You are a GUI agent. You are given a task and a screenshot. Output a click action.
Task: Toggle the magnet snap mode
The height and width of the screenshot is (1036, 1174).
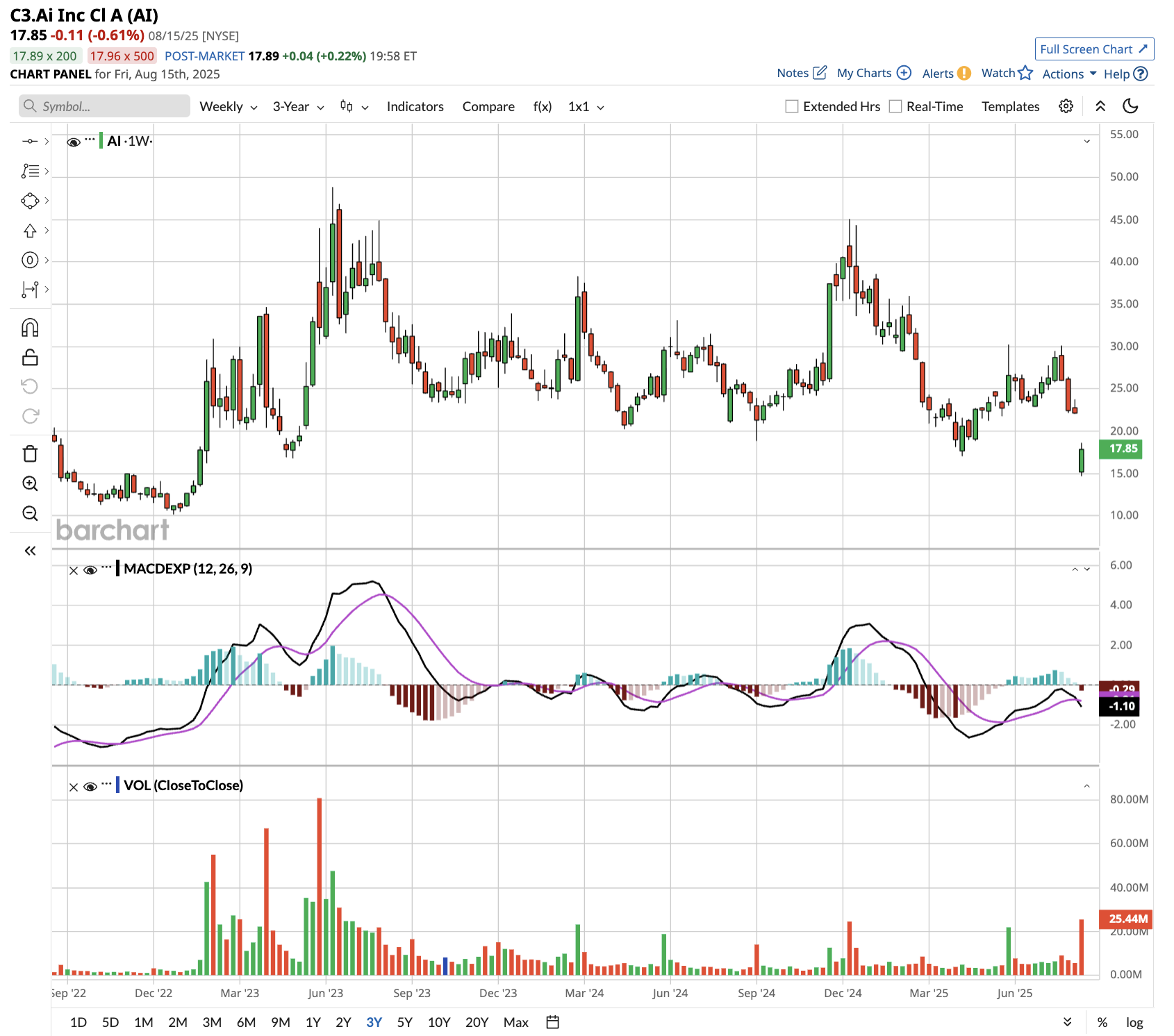click(x=30, y=327)
